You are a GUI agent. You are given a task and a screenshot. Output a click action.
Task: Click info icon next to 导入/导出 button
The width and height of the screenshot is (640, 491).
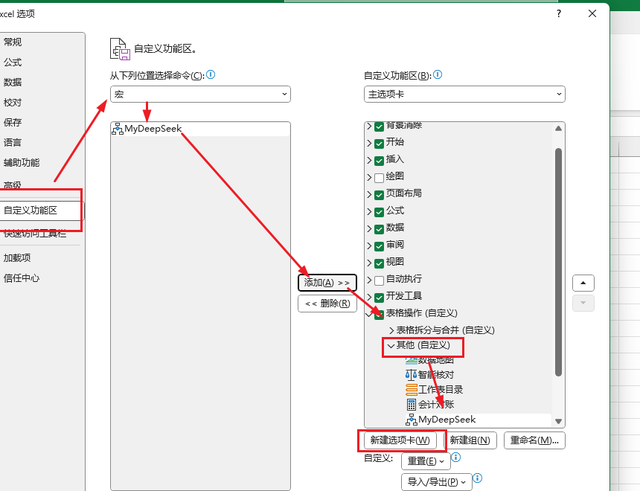pyautogui.click(x=478, y=478)
